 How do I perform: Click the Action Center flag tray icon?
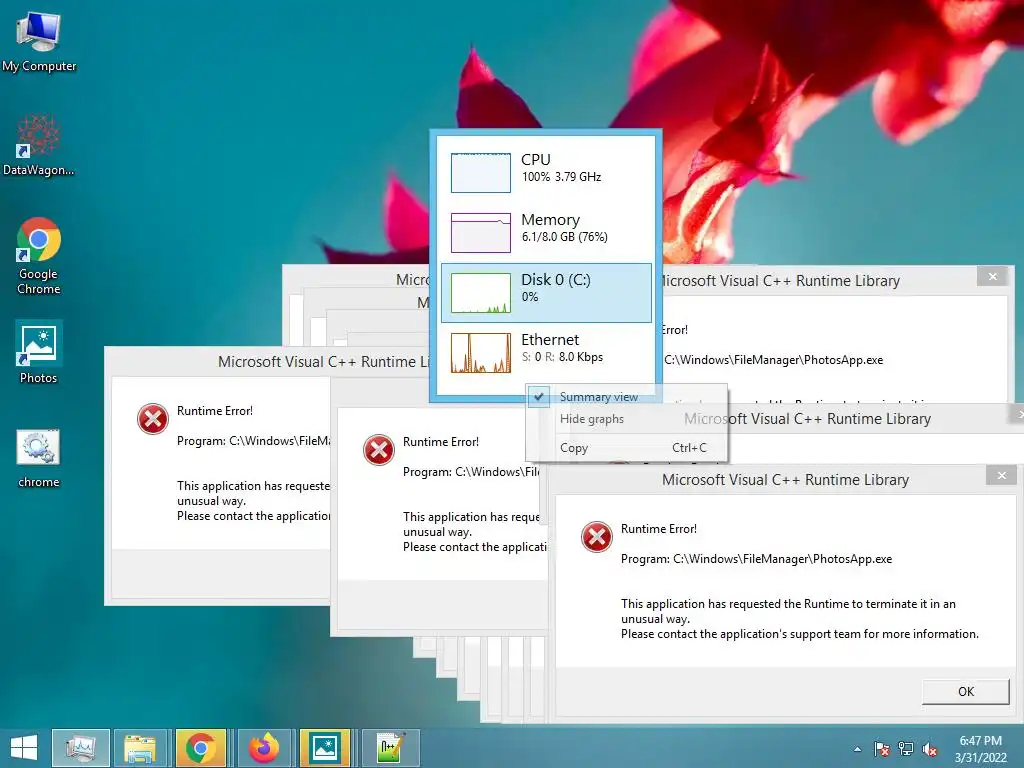882,749
